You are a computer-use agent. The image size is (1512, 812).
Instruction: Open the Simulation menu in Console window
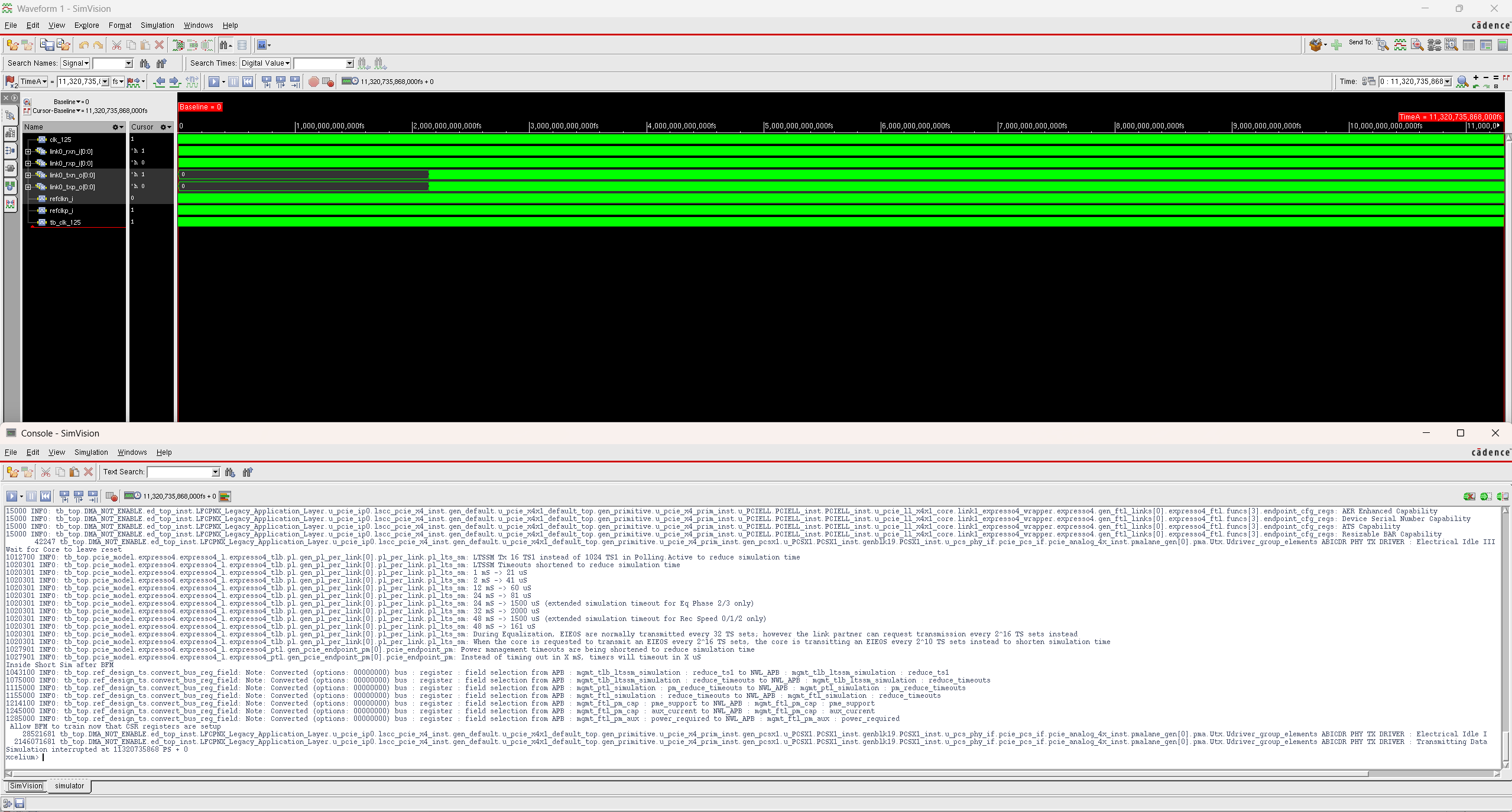tap(91, 452)
